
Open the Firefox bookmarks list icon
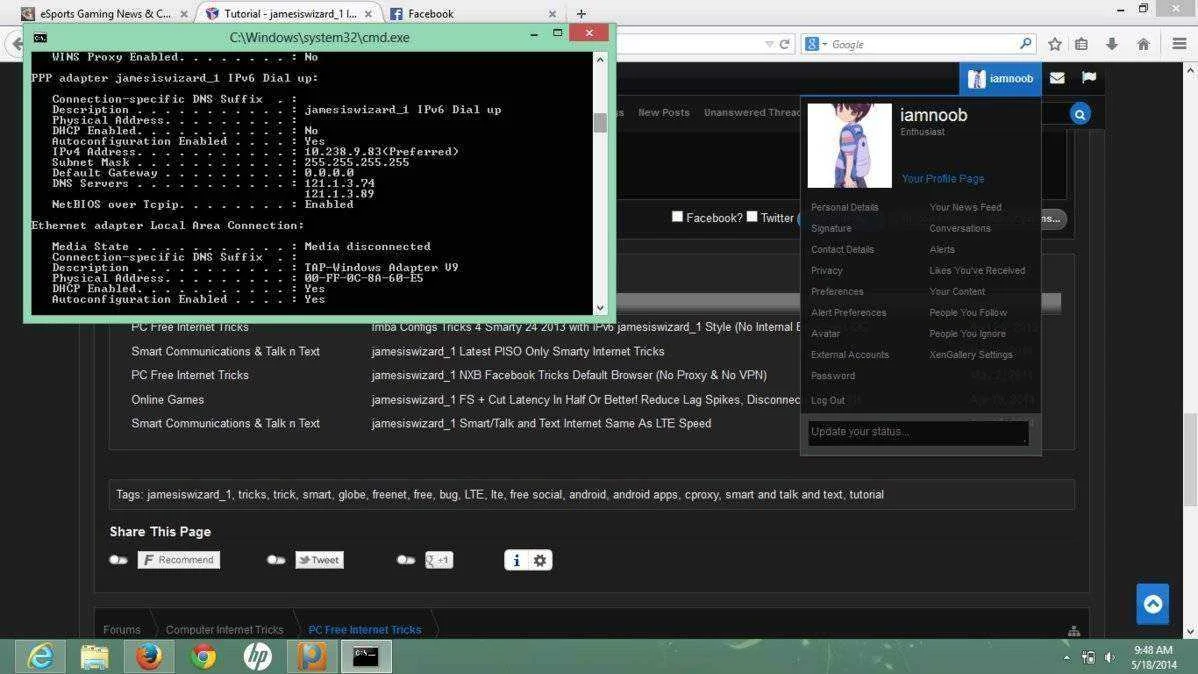(1081, 44)
